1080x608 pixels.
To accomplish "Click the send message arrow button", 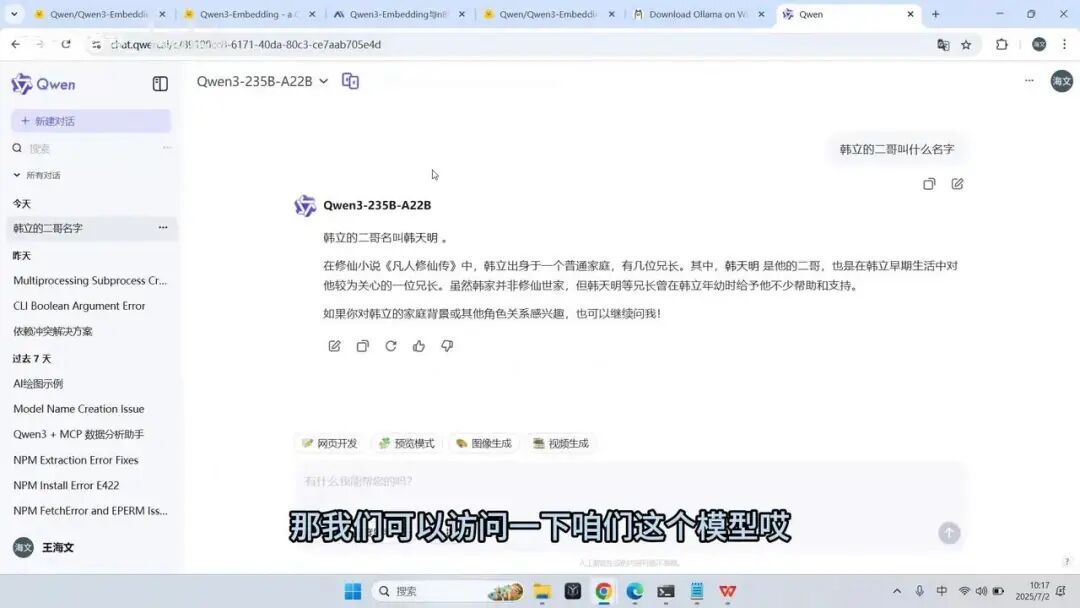I will click(949, 533).
